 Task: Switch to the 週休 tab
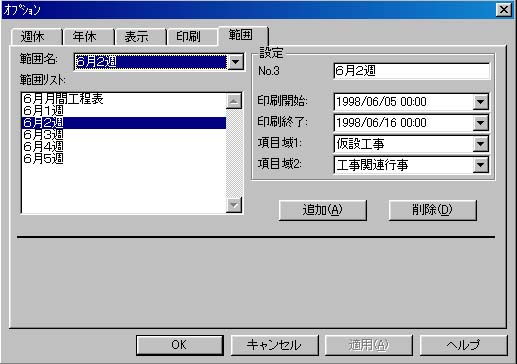pyautogui.click(x=36, y=36)
